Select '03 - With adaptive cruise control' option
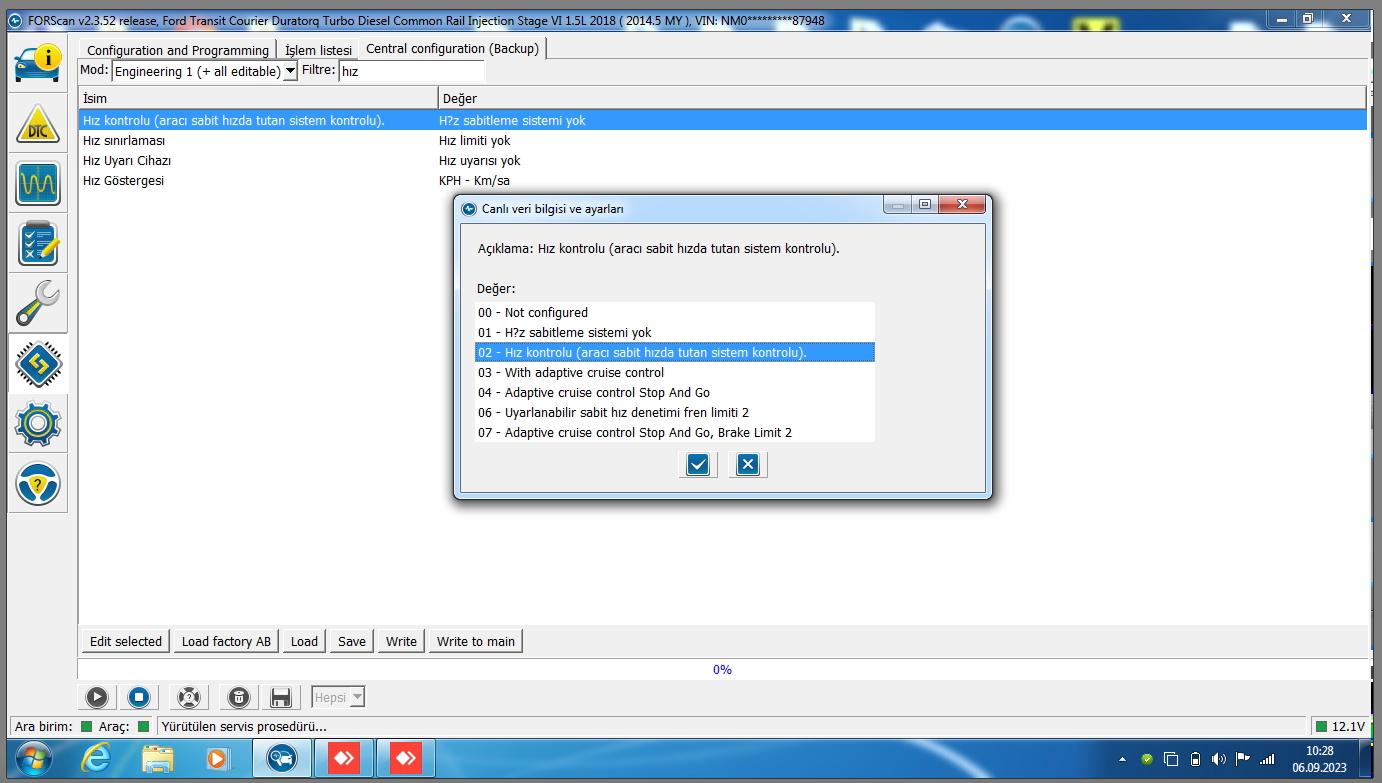 [x=584, y=372]
